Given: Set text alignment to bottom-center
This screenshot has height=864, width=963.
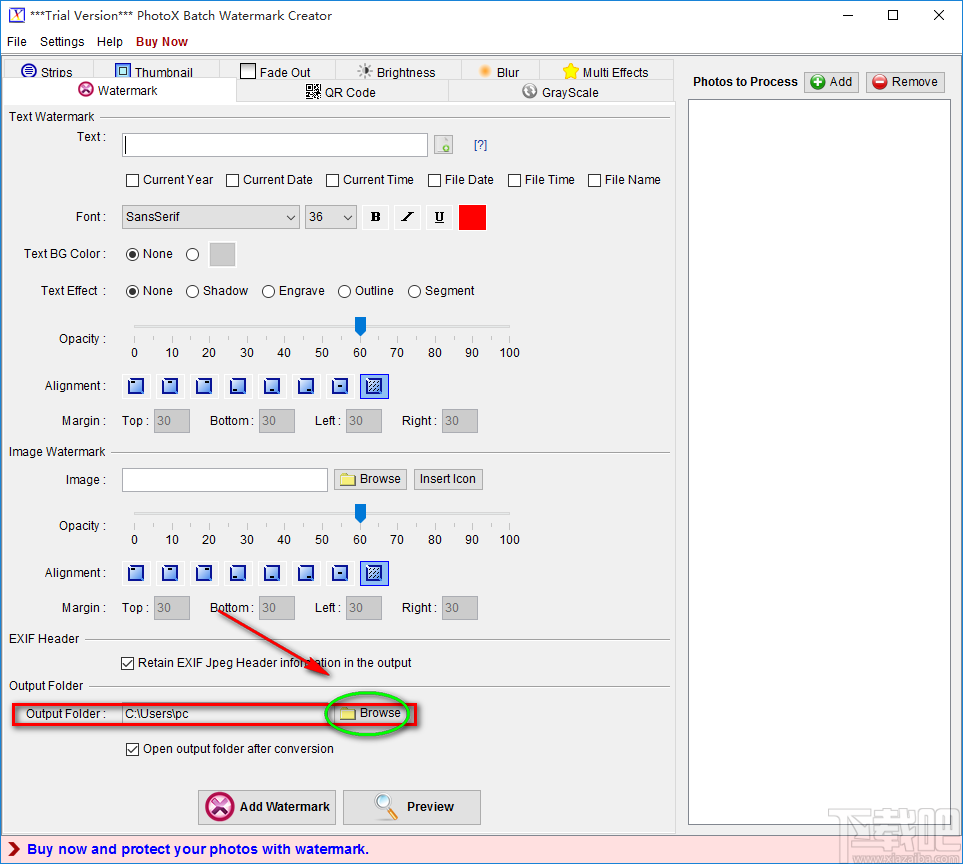Looking at the screenshot, I should [x=271, y=386].
